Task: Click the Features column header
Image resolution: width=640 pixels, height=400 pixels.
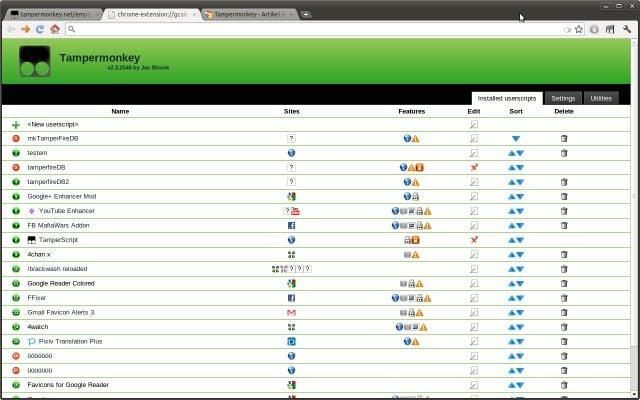Action: coord(411,111)
